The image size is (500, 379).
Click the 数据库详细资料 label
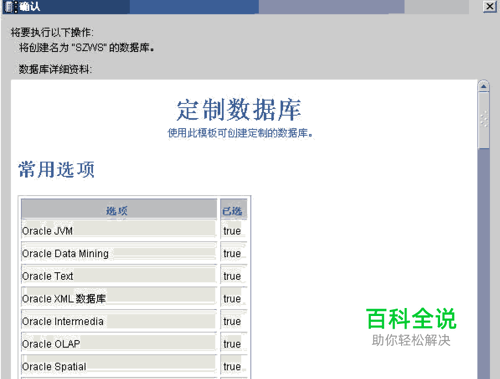click(x=55, y=69)
